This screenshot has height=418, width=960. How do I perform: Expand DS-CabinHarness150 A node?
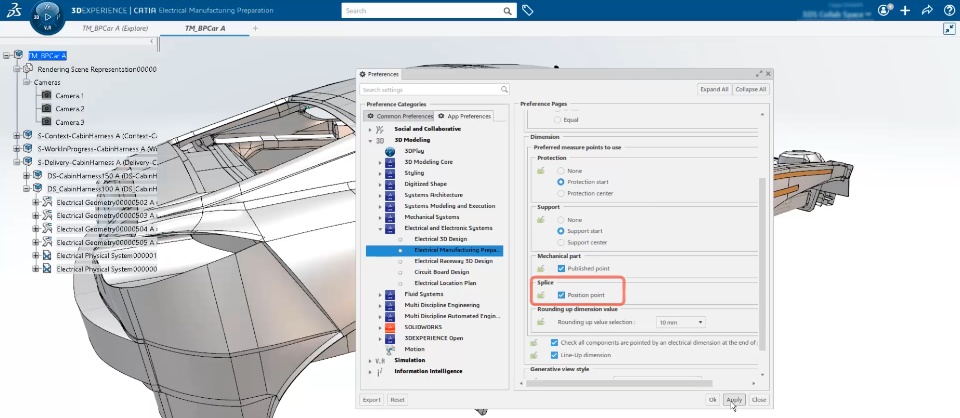[26, 176]
